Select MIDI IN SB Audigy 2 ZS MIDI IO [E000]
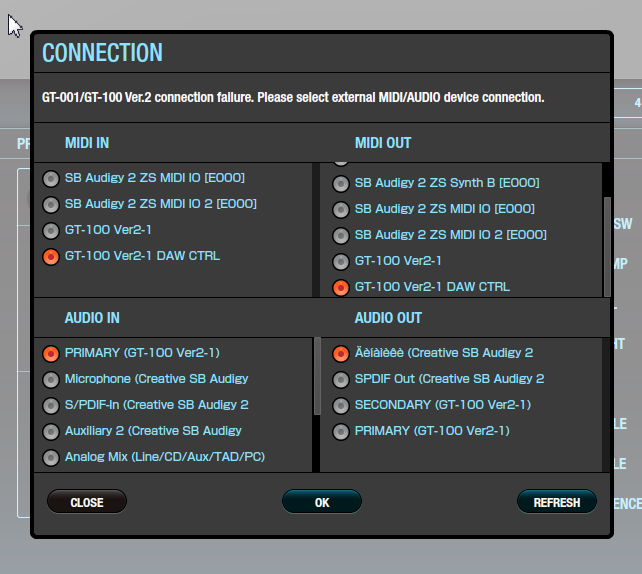Viewport: 642px width, 574px height. [x=51, y=179]
